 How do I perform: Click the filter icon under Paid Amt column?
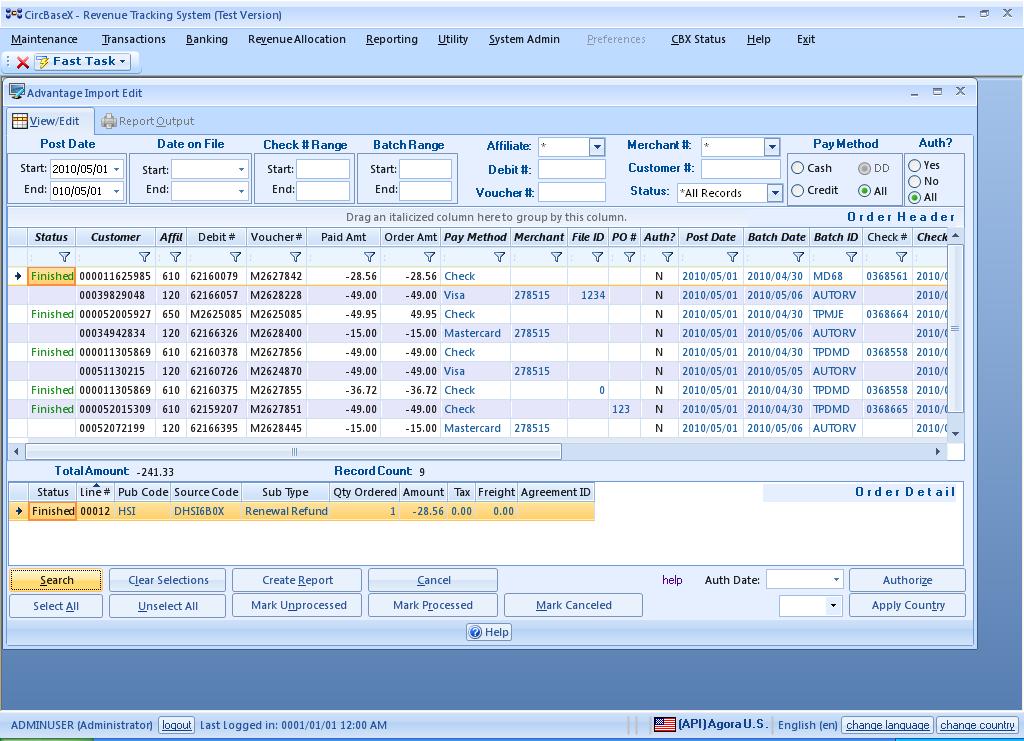click(x=369, y=257)
